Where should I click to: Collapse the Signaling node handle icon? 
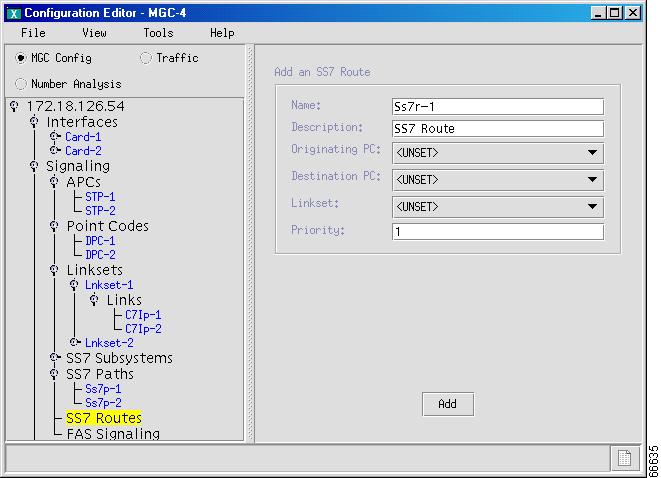coord(34,166)
